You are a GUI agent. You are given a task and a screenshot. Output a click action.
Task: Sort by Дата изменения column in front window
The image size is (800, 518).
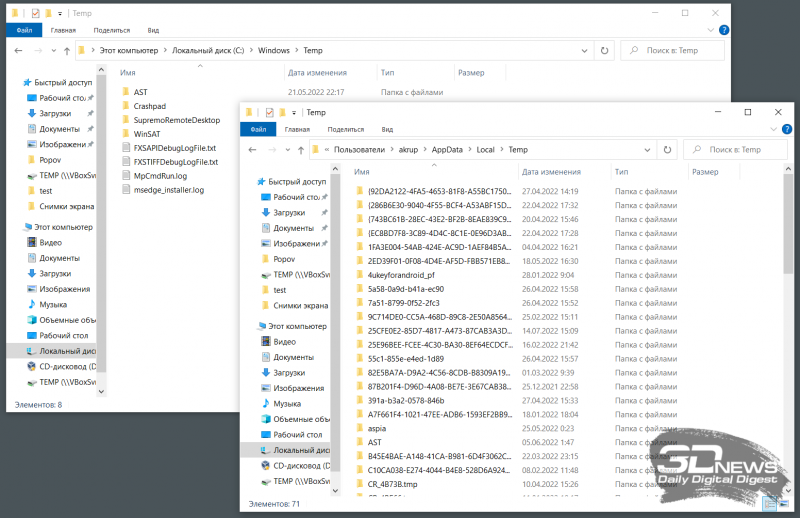pyautogui.click(x=545, y=172)
